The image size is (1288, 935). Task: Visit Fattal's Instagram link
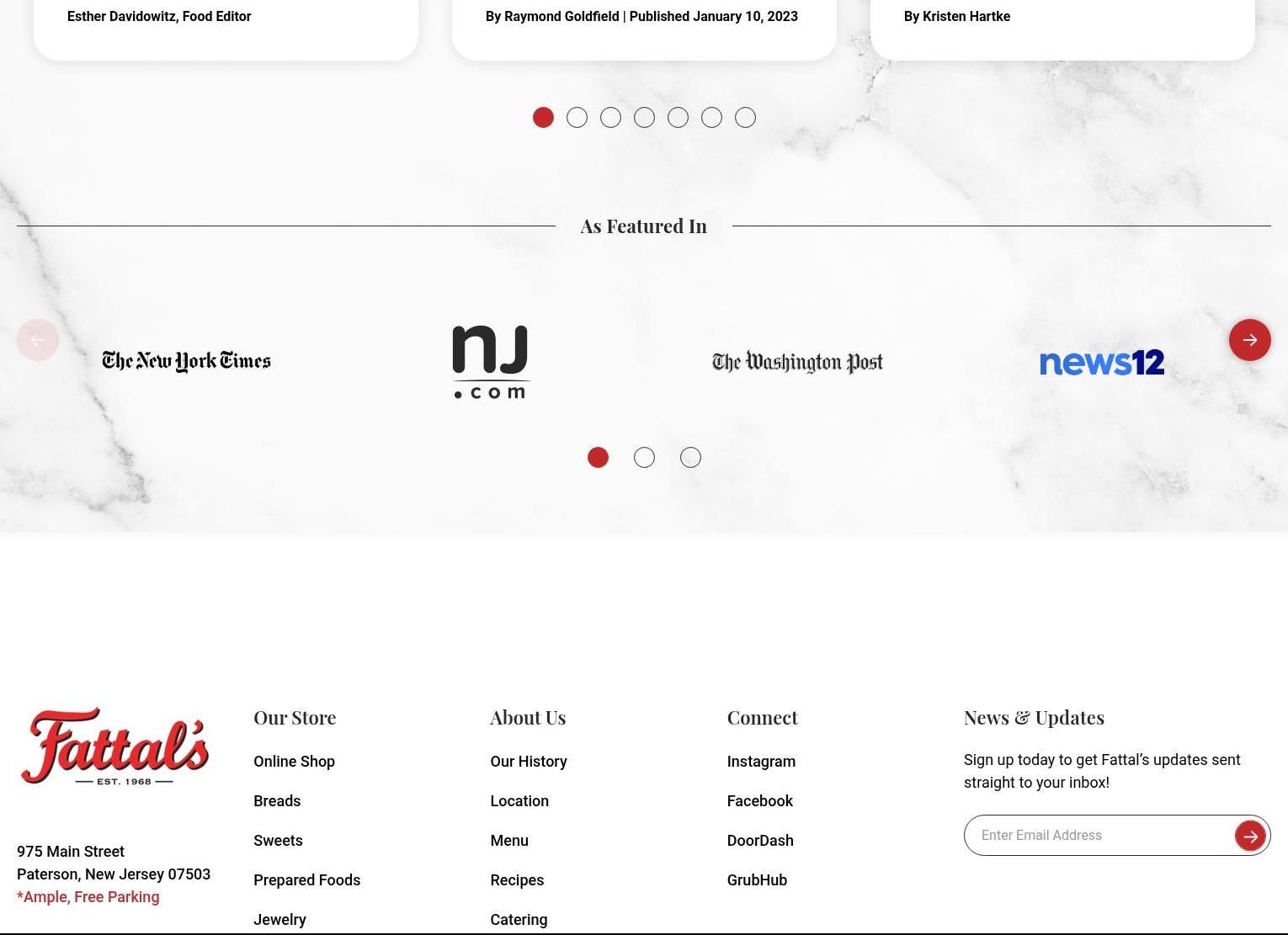pyautogui.click(x=761, y=761)
